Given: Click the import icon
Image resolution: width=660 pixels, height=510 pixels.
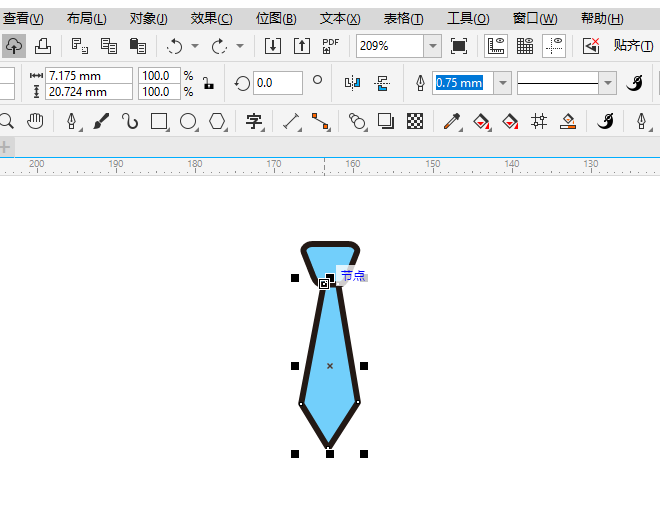Looking at the screenshot, I should tap(273, 46).
